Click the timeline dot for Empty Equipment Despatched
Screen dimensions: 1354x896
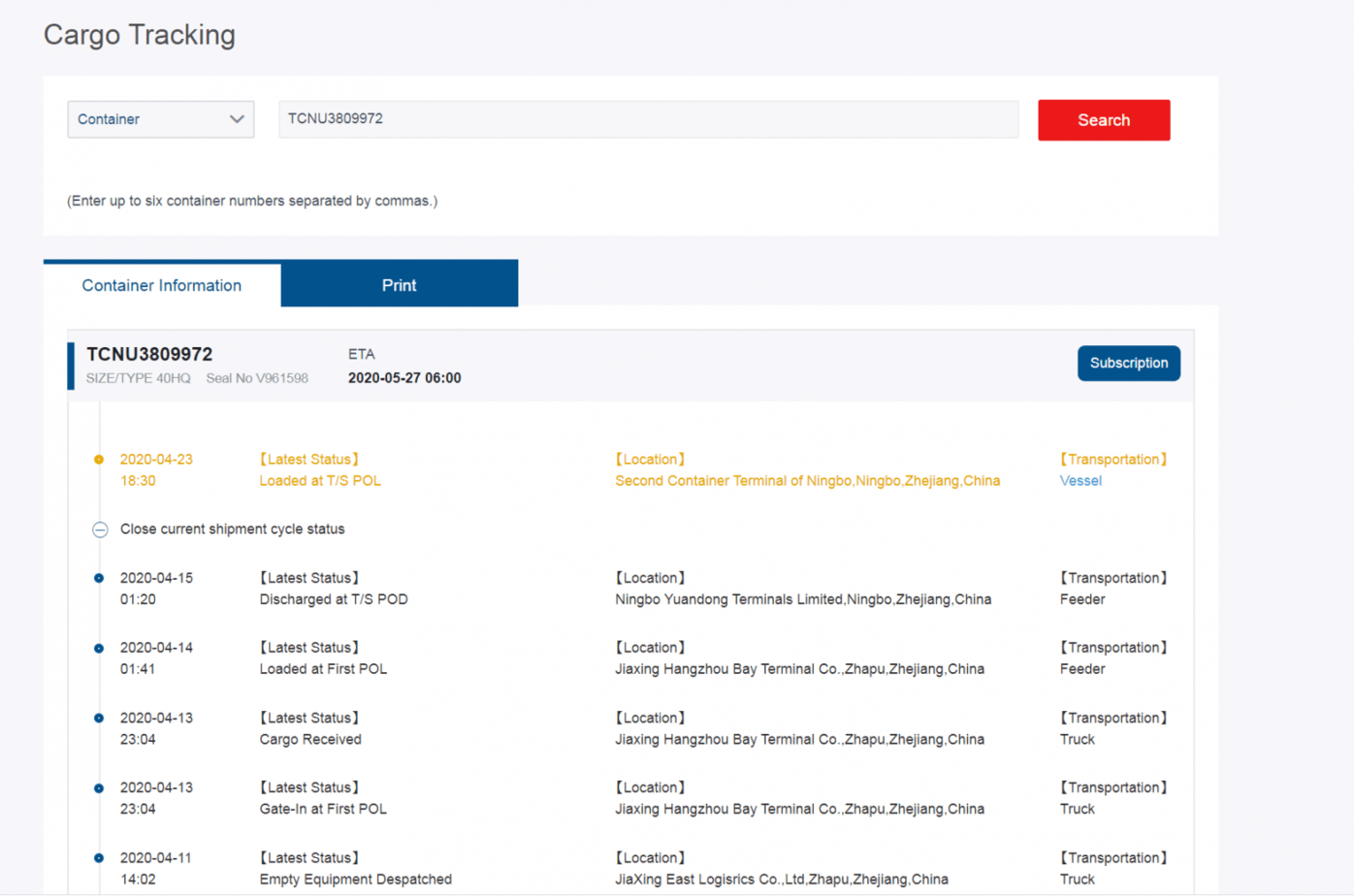point(99,858)
